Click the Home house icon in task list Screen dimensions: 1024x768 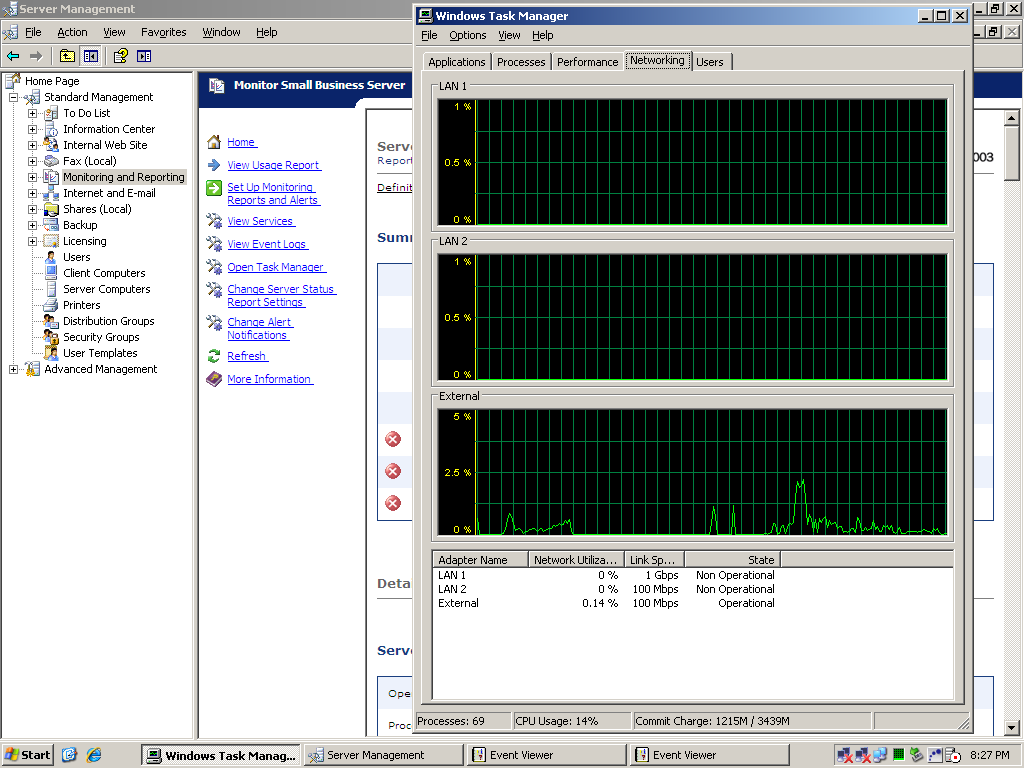214,142
